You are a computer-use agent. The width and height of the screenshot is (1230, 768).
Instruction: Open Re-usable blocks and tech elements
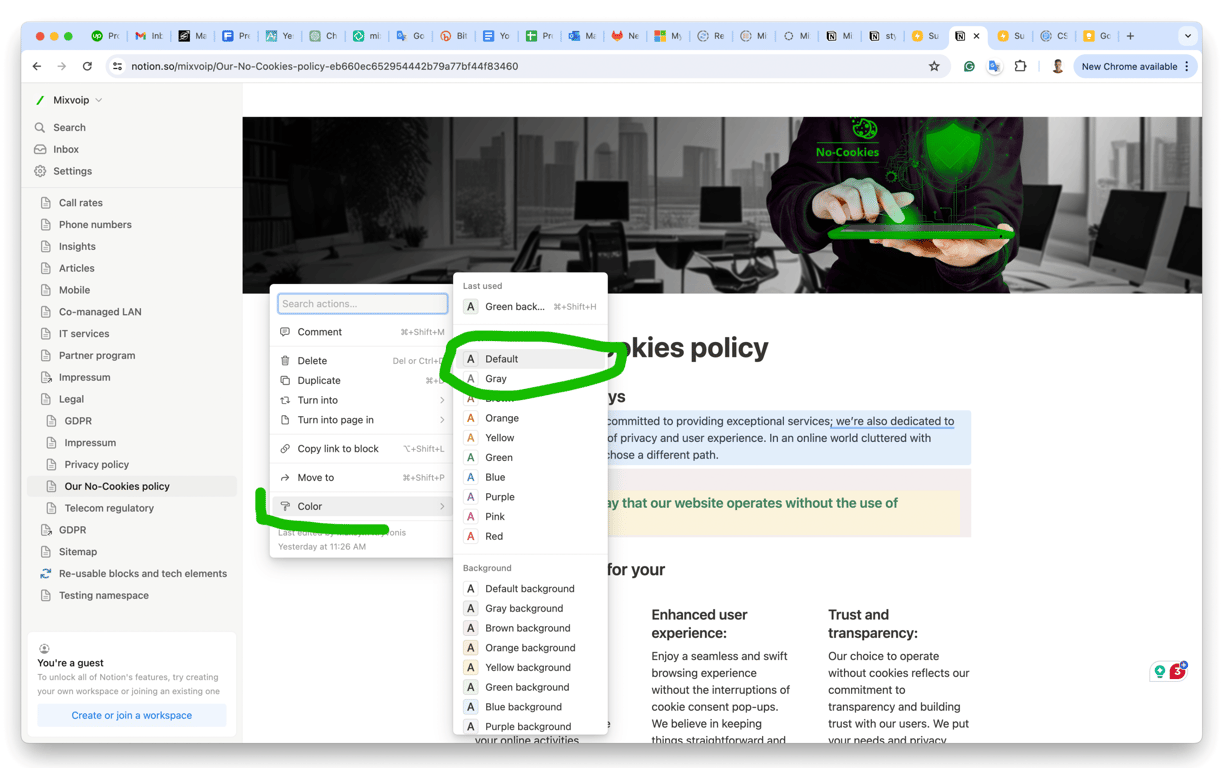tap(142, 574)
